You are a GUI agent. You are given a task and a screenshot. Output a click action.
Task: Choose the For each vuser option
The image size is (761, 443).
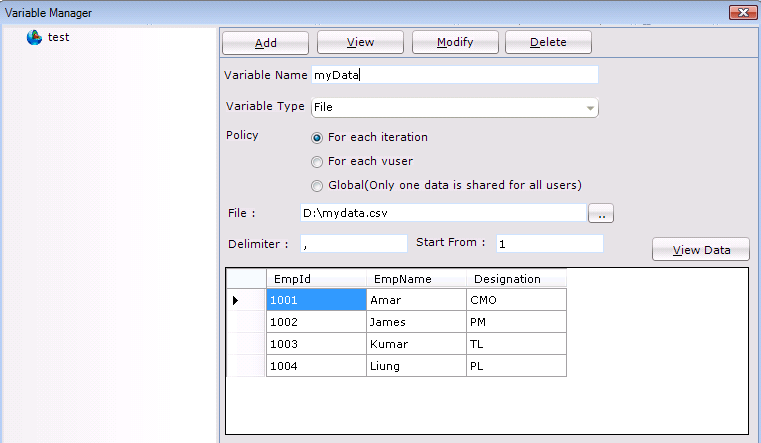(x=317, y=161)
